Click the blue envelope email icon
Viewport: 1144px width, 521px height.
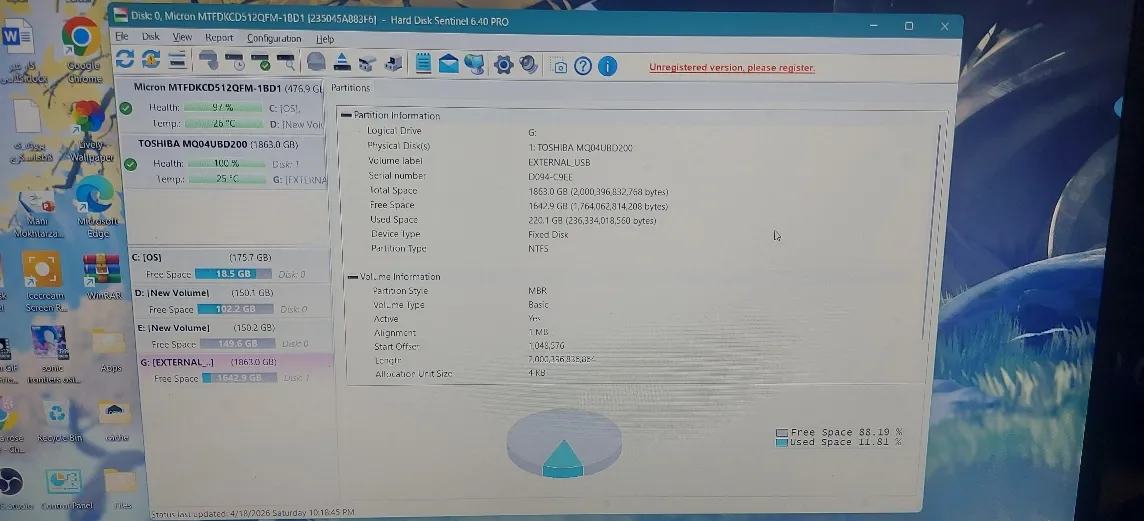point(448,64)
